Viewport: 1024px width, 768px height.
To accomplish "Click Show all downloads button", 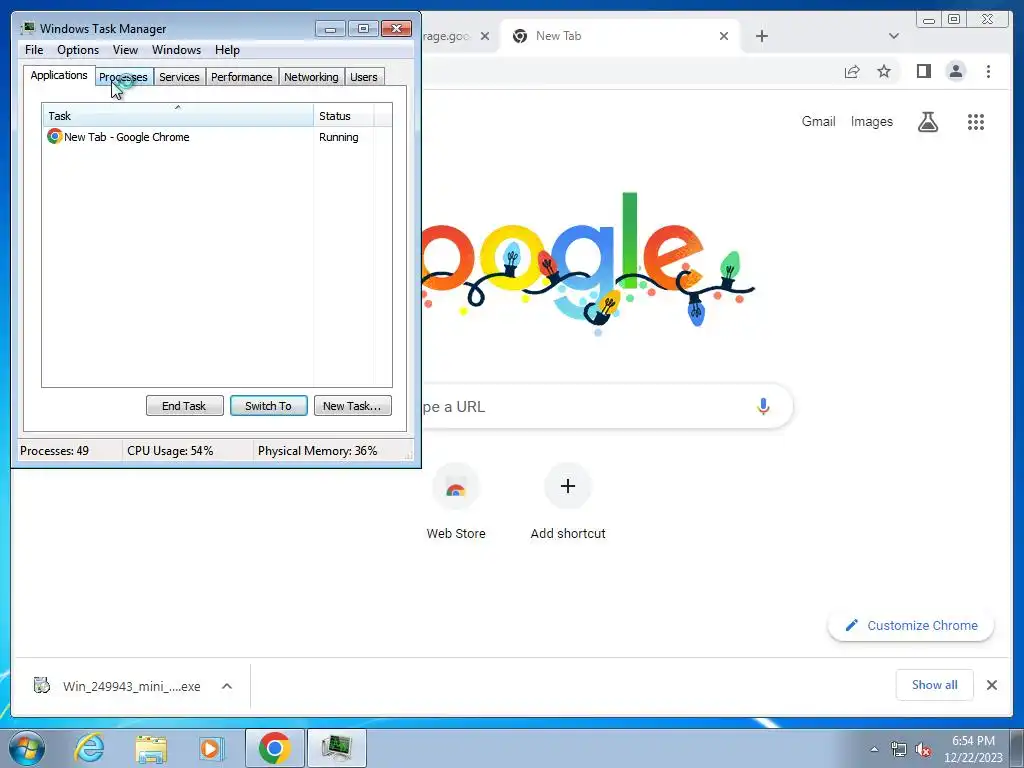I will 935,685.
